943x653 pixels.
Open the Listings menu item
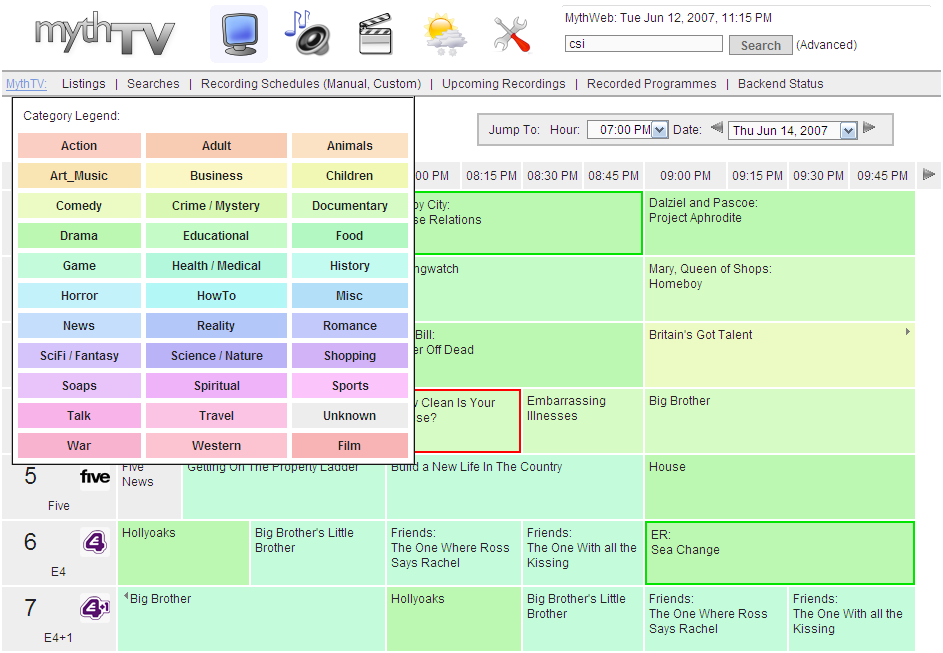[x=84, y=84]
